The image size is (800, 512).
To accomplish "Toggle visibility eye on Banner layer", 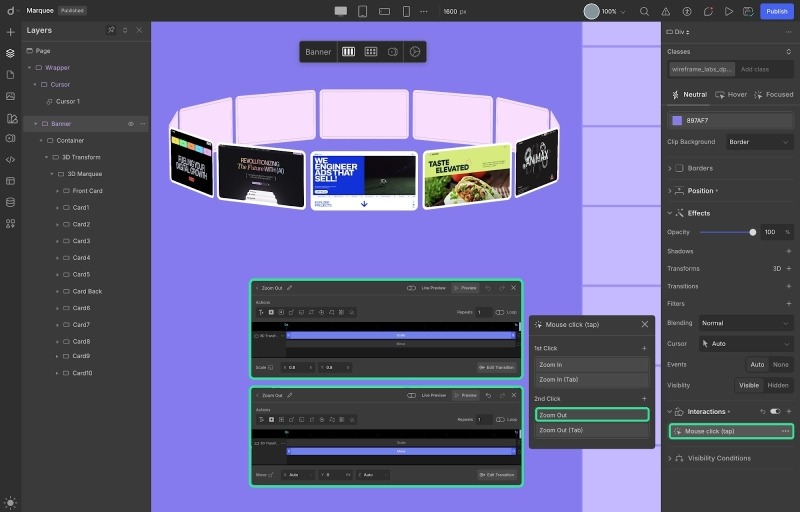I will (130, 124).
